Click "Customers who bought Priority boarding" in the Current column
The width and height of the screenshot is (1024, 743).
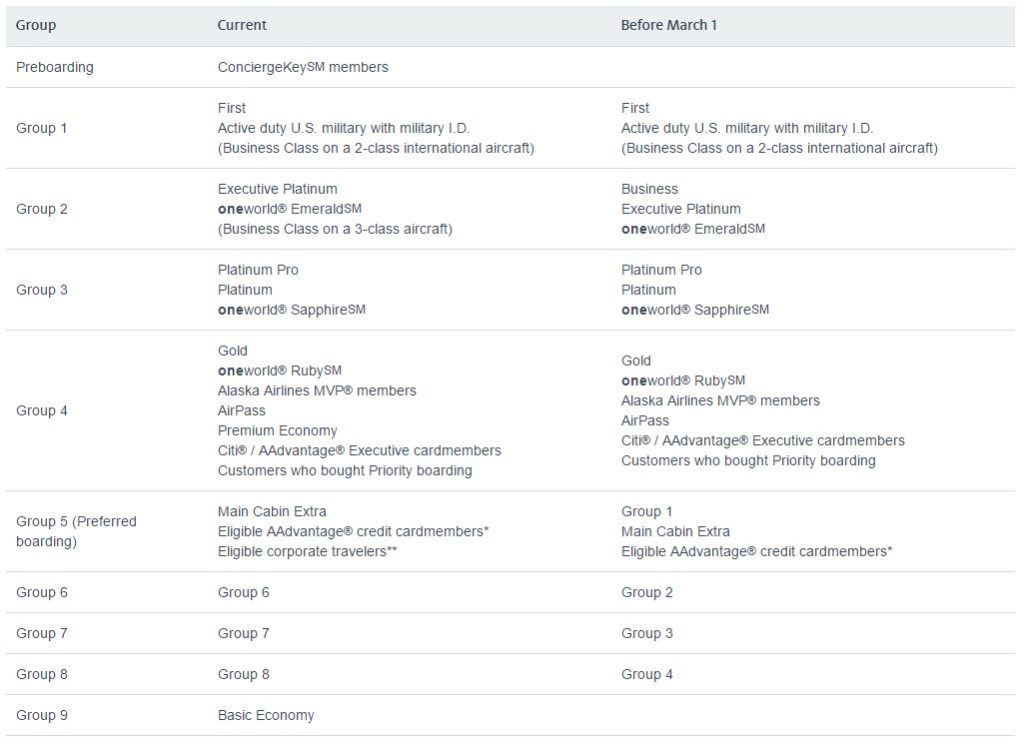[344, 470]
